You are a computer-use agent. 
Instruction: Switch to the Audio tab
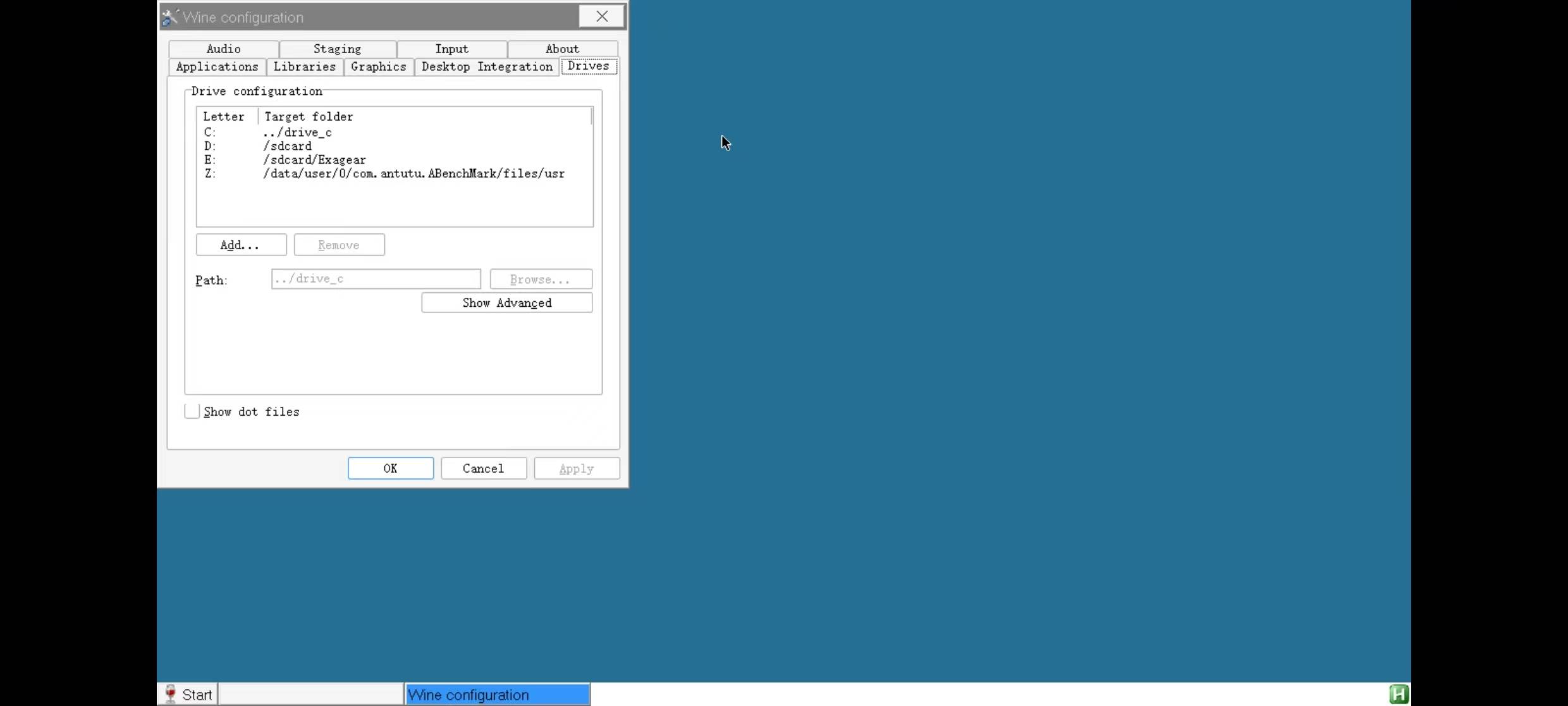point(223,49)
